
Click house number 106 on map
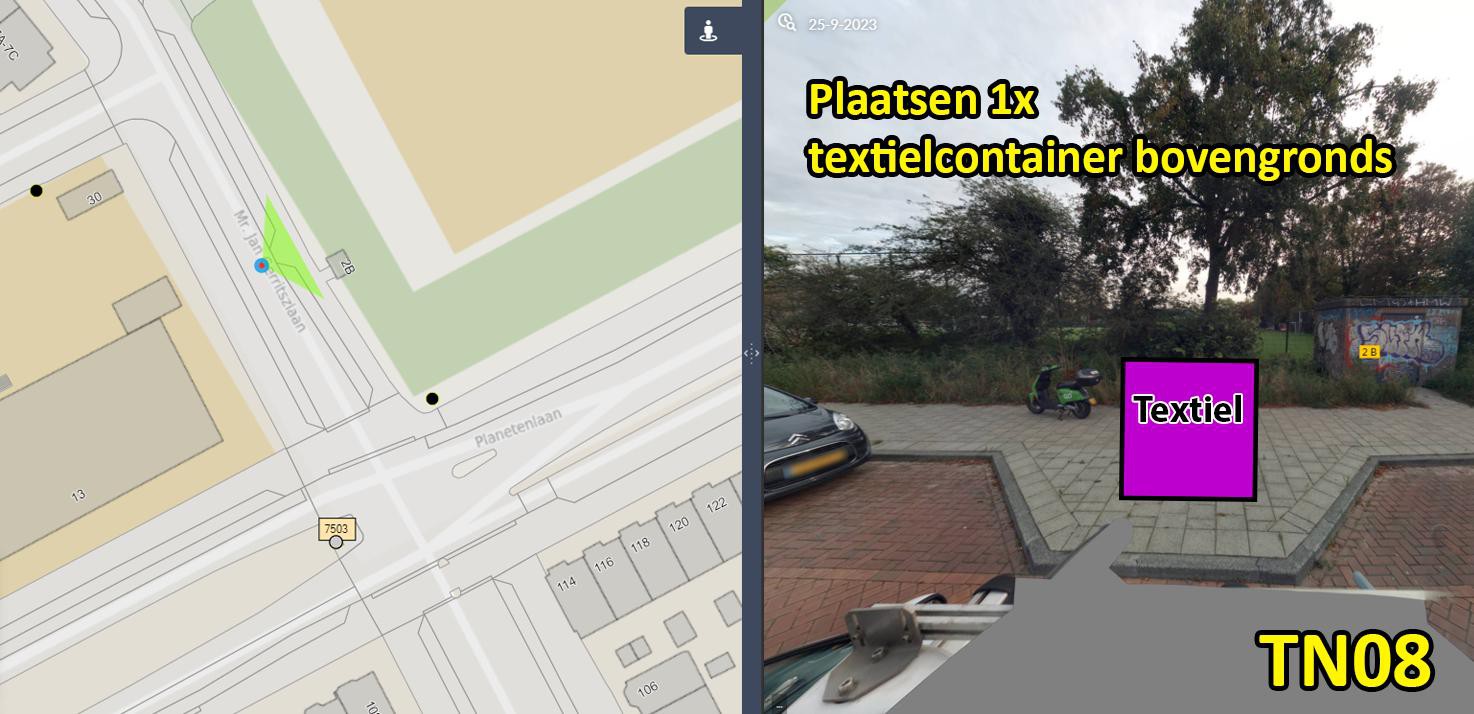pyautogui.click(x=648, y=688)
